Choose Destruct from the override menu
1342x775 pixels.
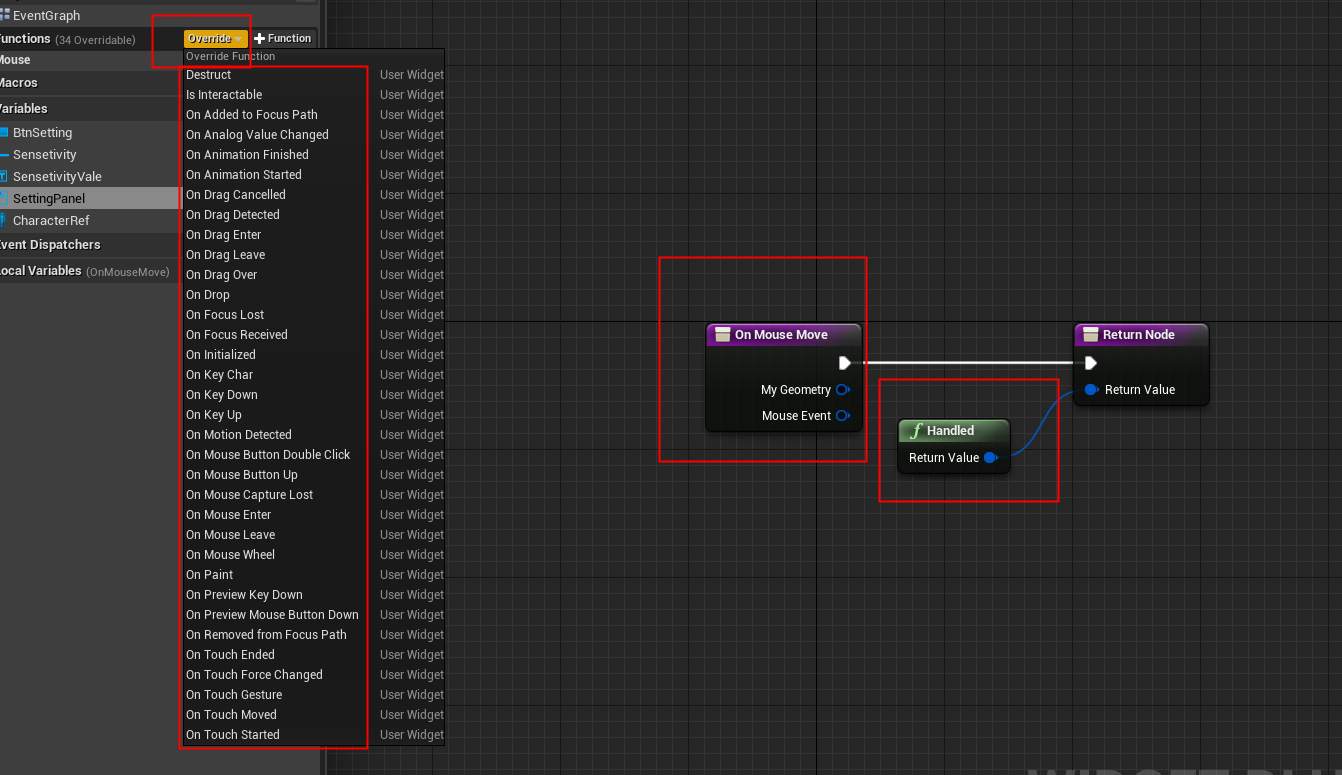coord(208,74)
